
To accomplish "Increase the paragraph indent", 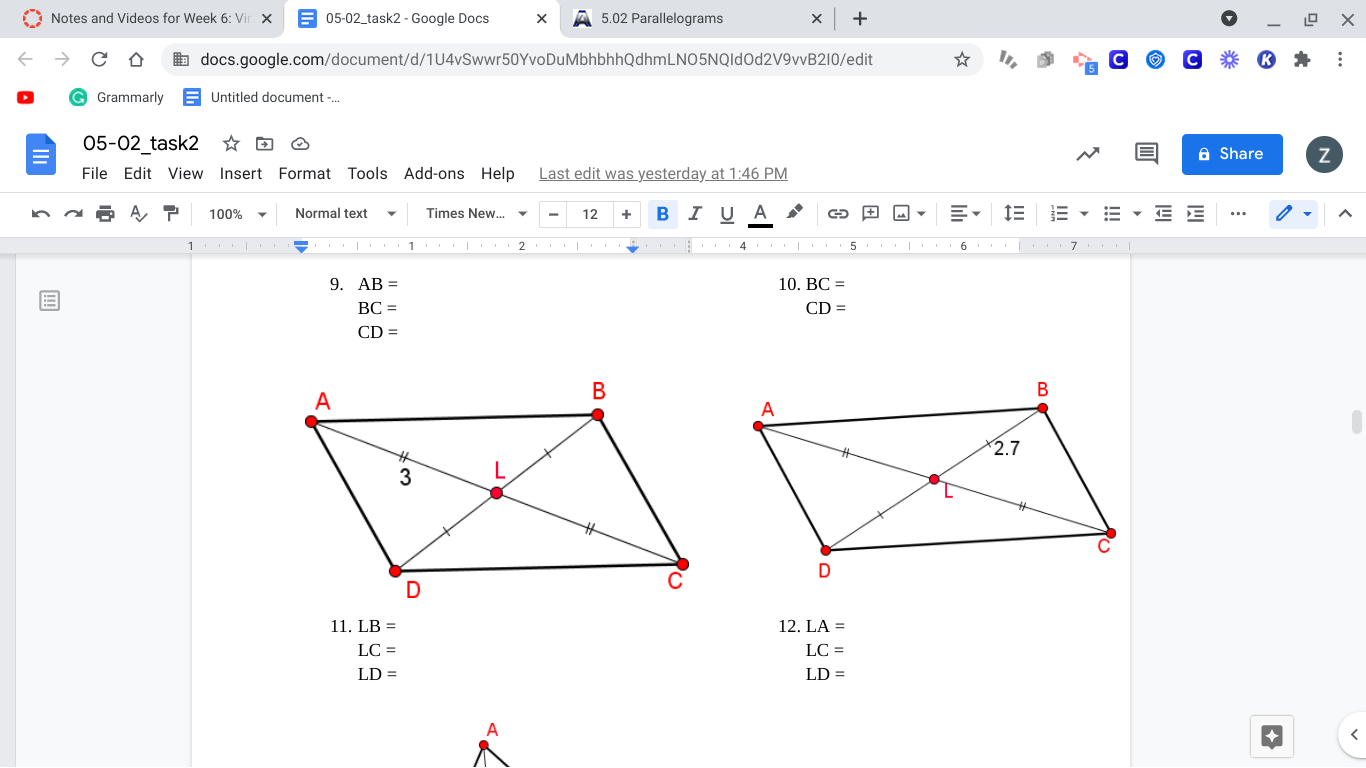I will [1195, 213].
